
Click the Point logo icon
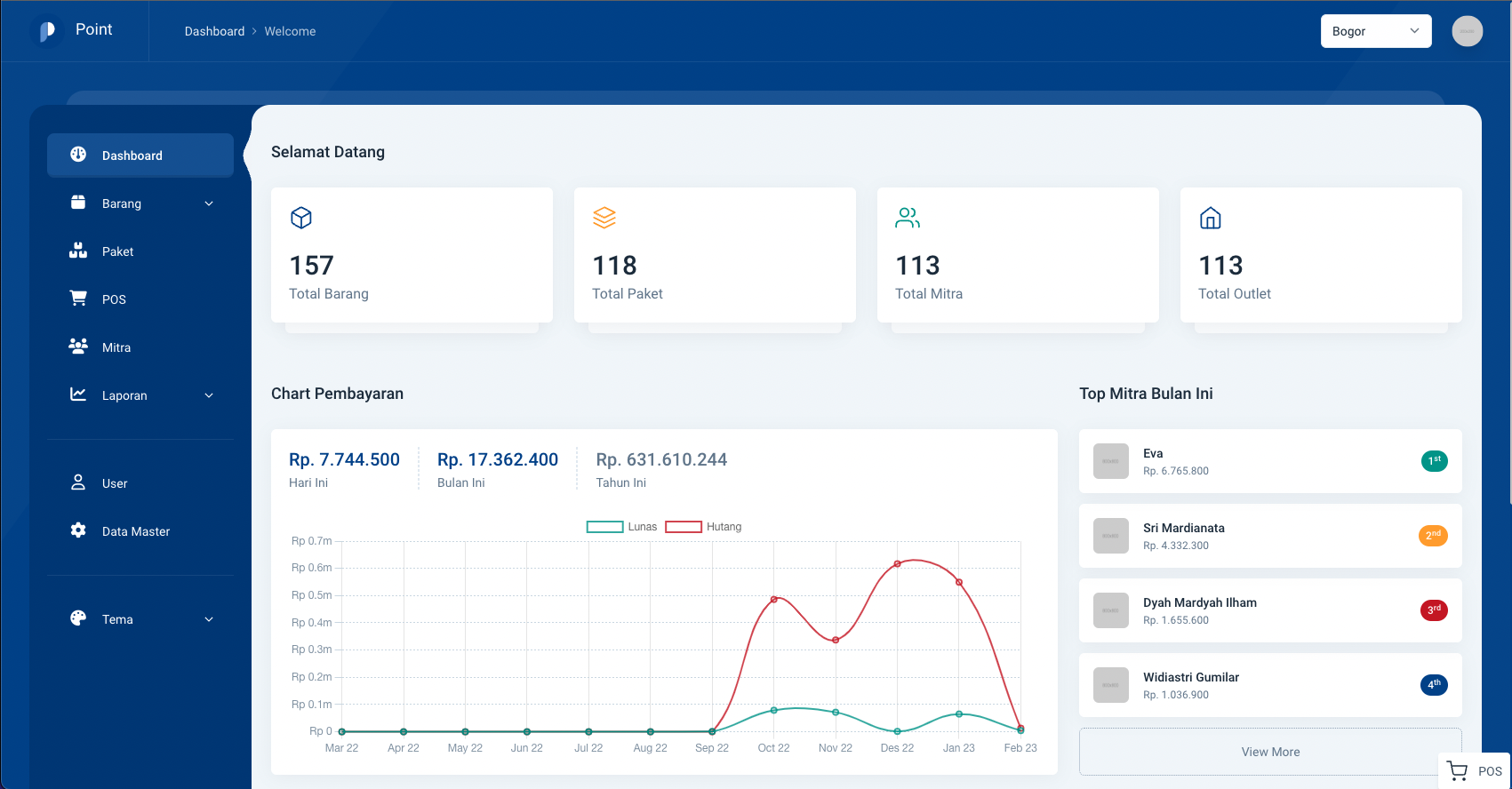click(x=47, y=31)
